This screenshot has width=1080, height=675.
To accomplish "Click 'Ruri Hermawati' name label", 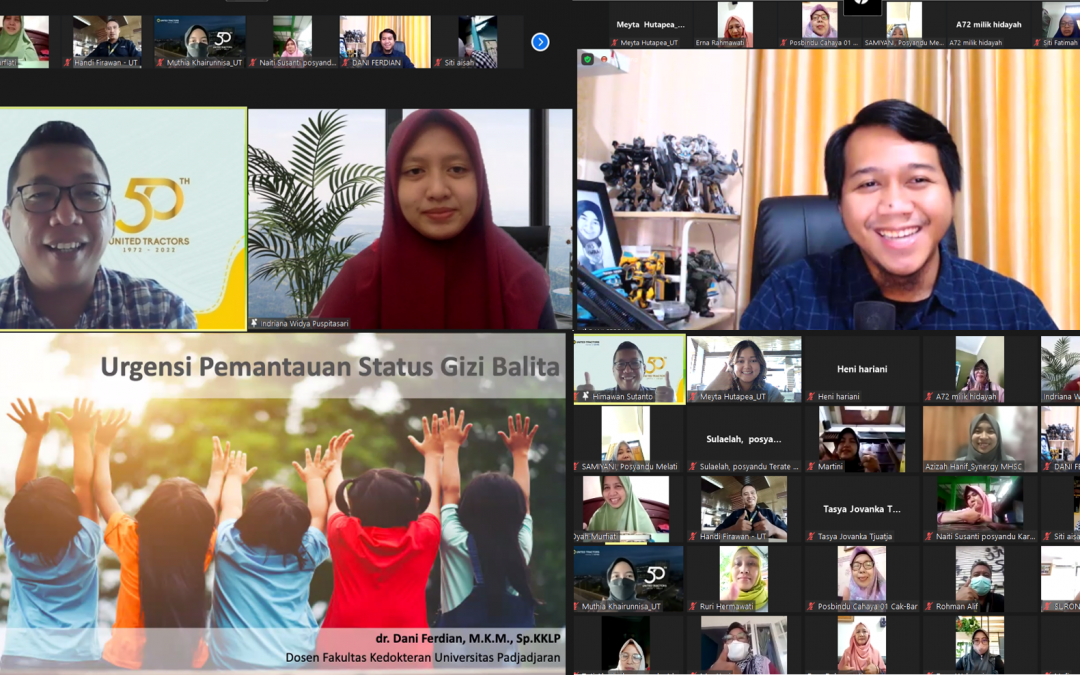I will (x=727, y=607).
